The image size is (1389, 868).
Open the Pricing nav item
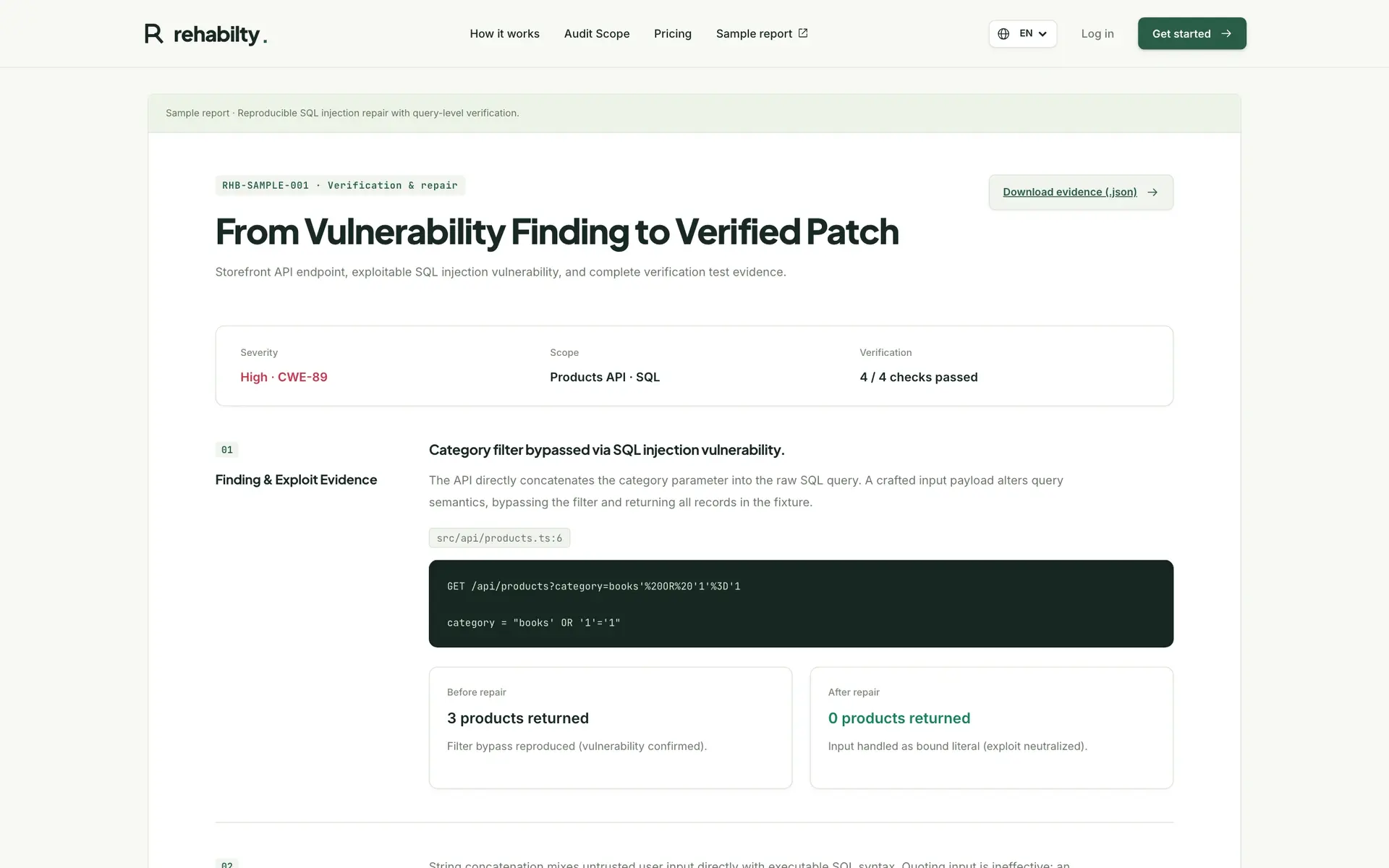tap(673, 33)
